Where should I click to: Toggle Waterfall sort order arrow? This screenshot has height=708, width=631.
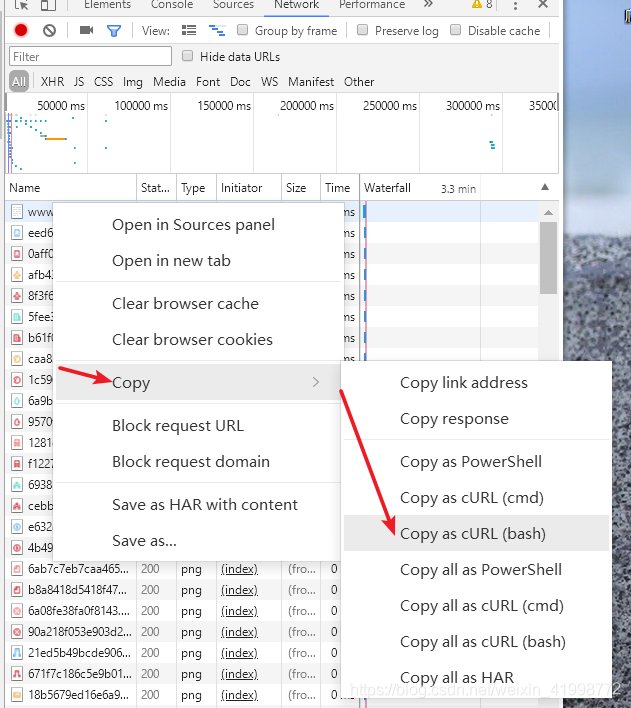[545, 187]
